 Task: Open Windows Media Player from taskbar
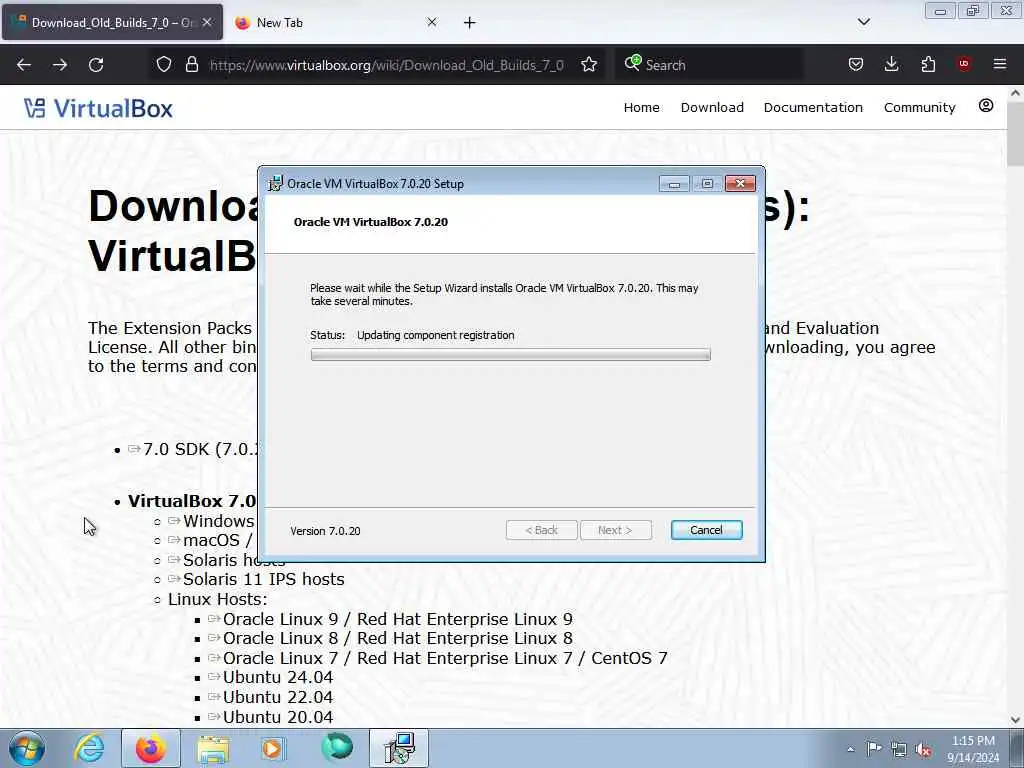pos(273,749)
